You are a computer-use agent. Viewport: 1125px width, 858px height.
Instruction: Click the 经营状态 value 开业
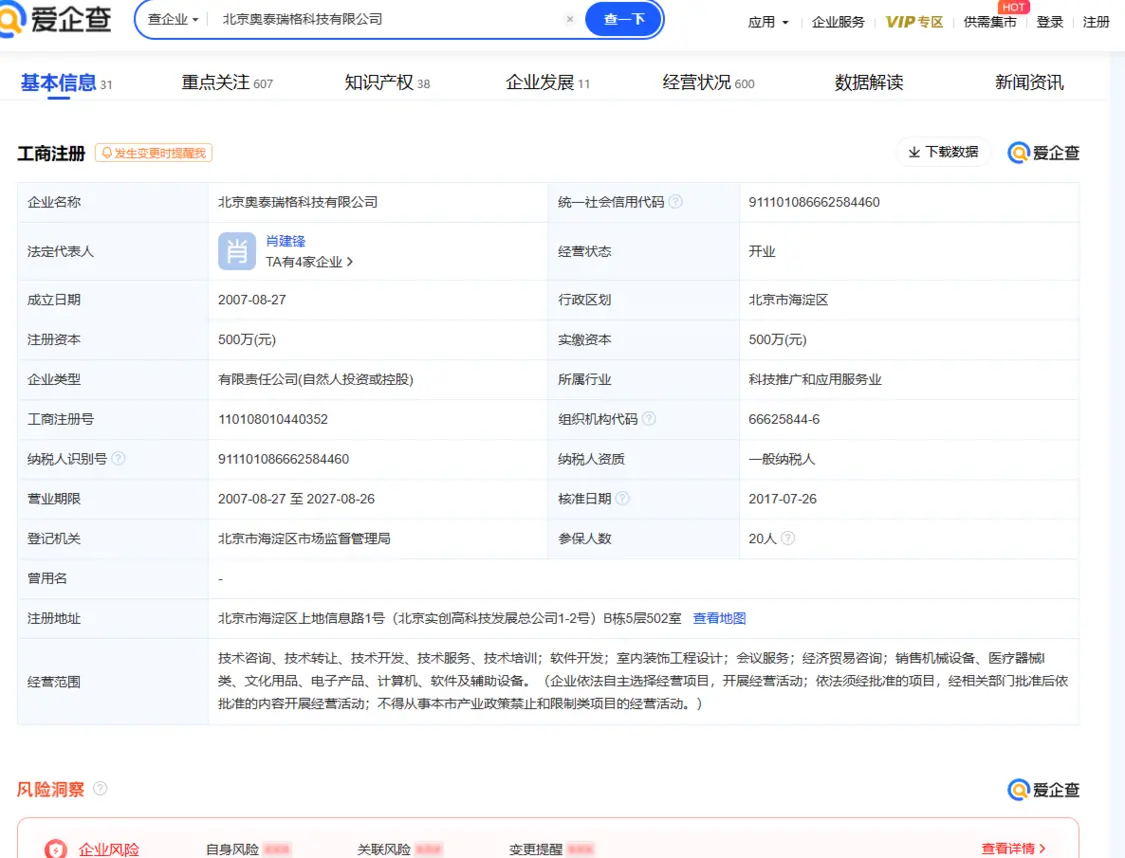point(762,251)
